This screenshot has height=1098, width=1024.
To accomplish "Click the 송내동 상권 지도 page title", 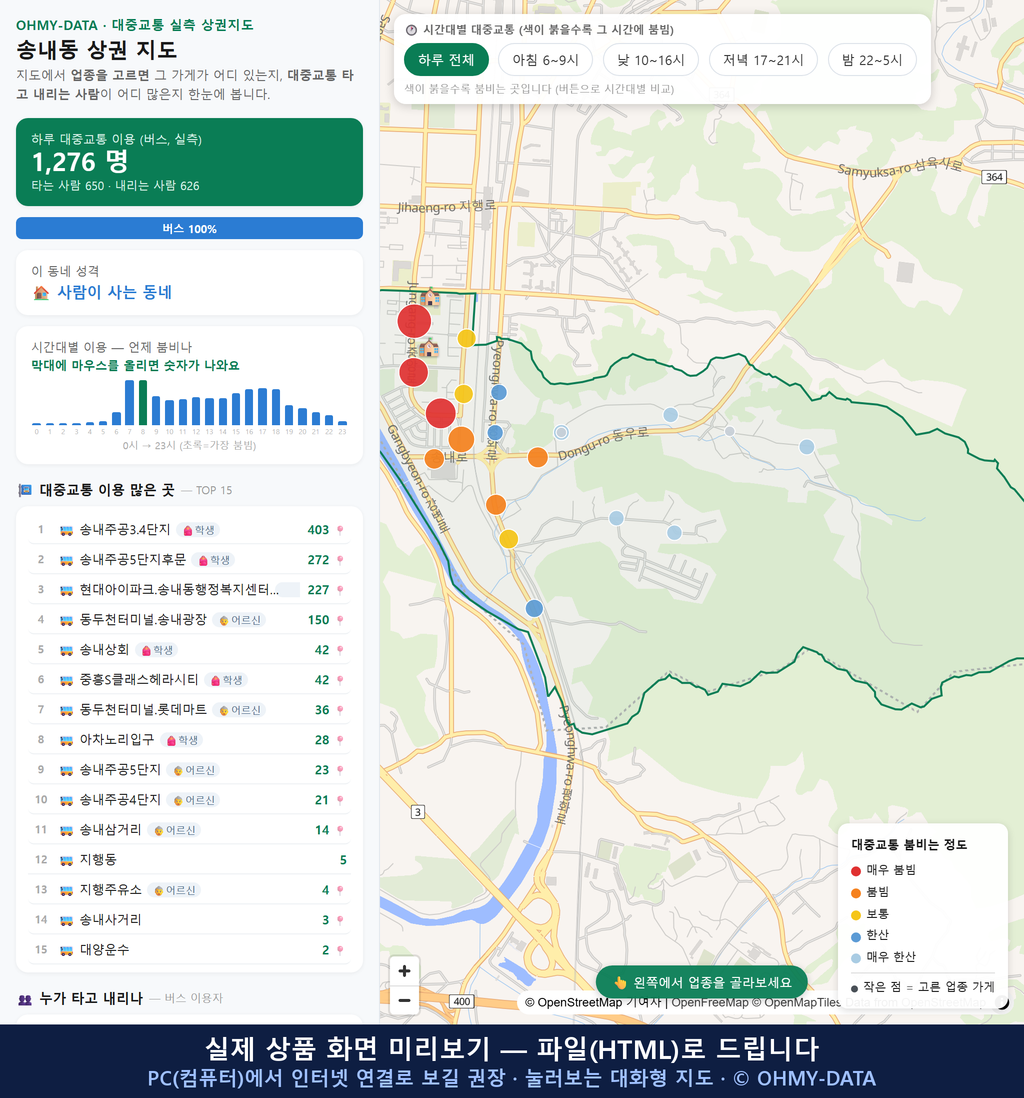I will [x=97, y=50].
